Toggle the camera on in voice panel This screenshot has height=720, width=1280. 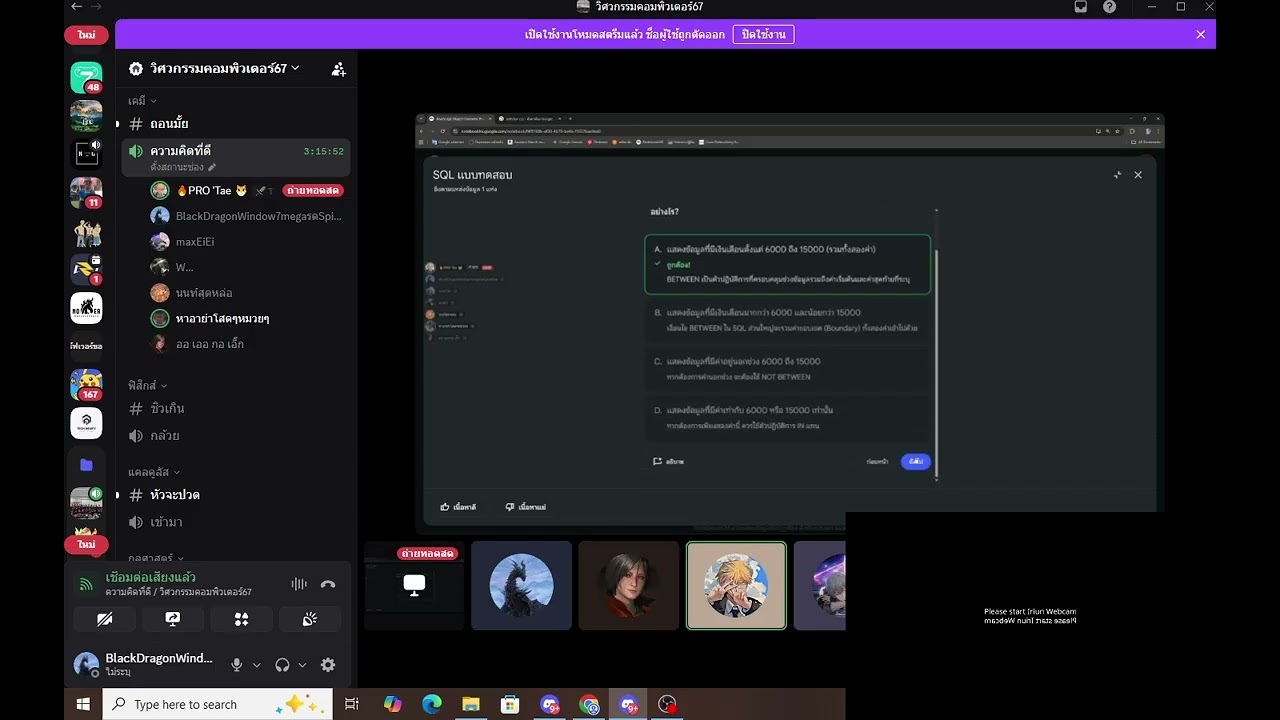click(104, 619)
